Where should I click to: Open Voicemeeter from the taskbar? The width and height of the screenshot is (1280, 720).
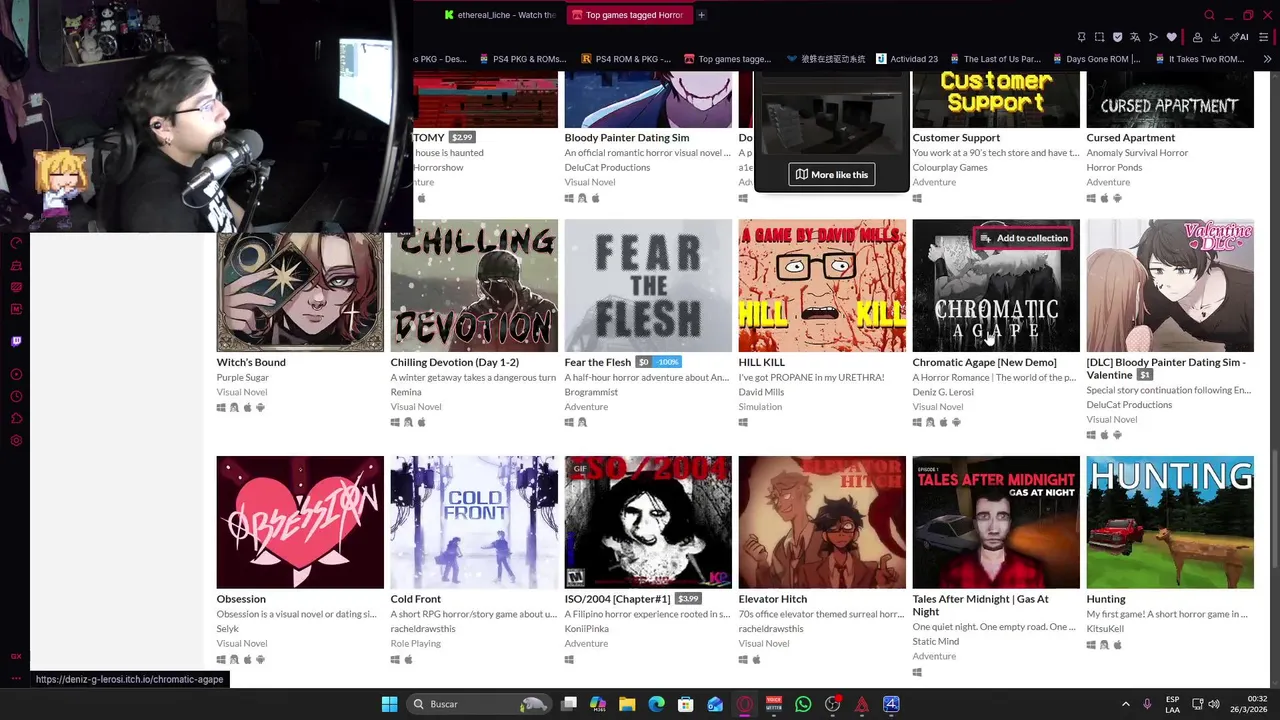tap(774, 704)
